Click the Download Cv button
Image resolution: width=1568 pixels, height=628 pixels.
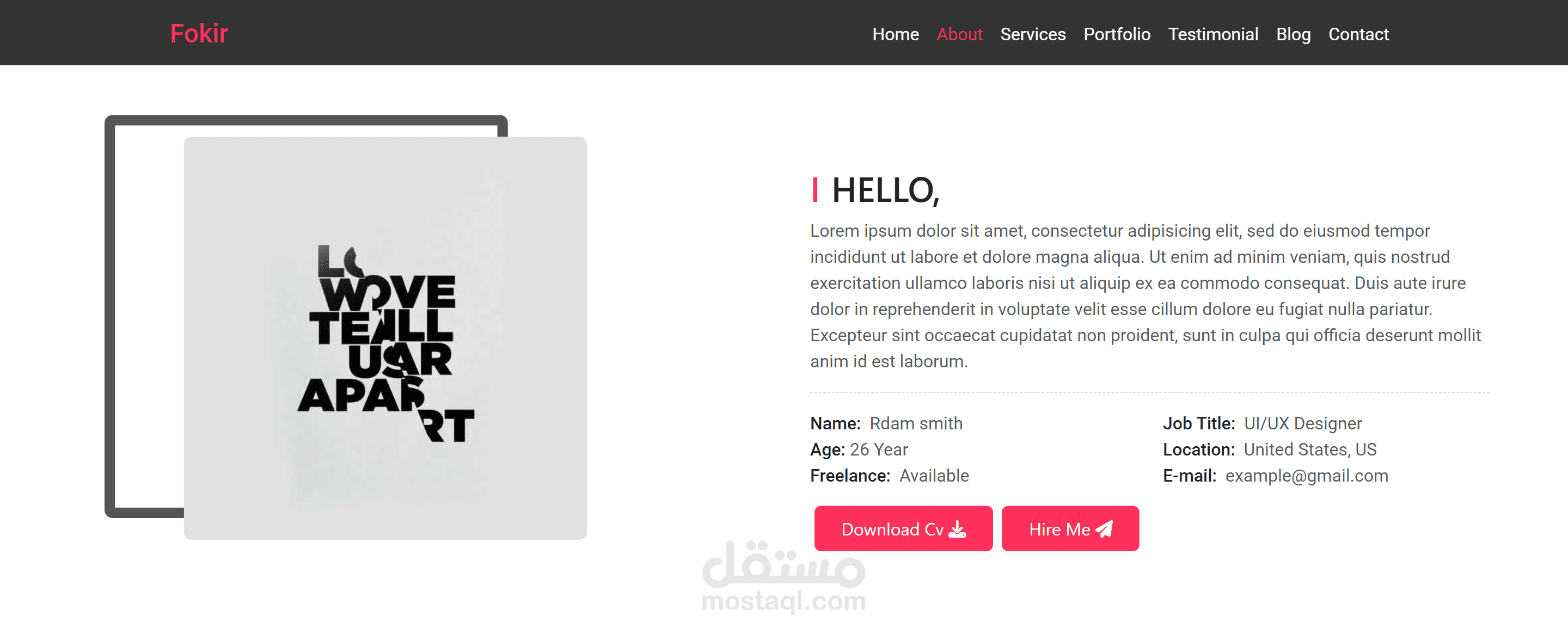pyautogui.click(x=903, y=528)
